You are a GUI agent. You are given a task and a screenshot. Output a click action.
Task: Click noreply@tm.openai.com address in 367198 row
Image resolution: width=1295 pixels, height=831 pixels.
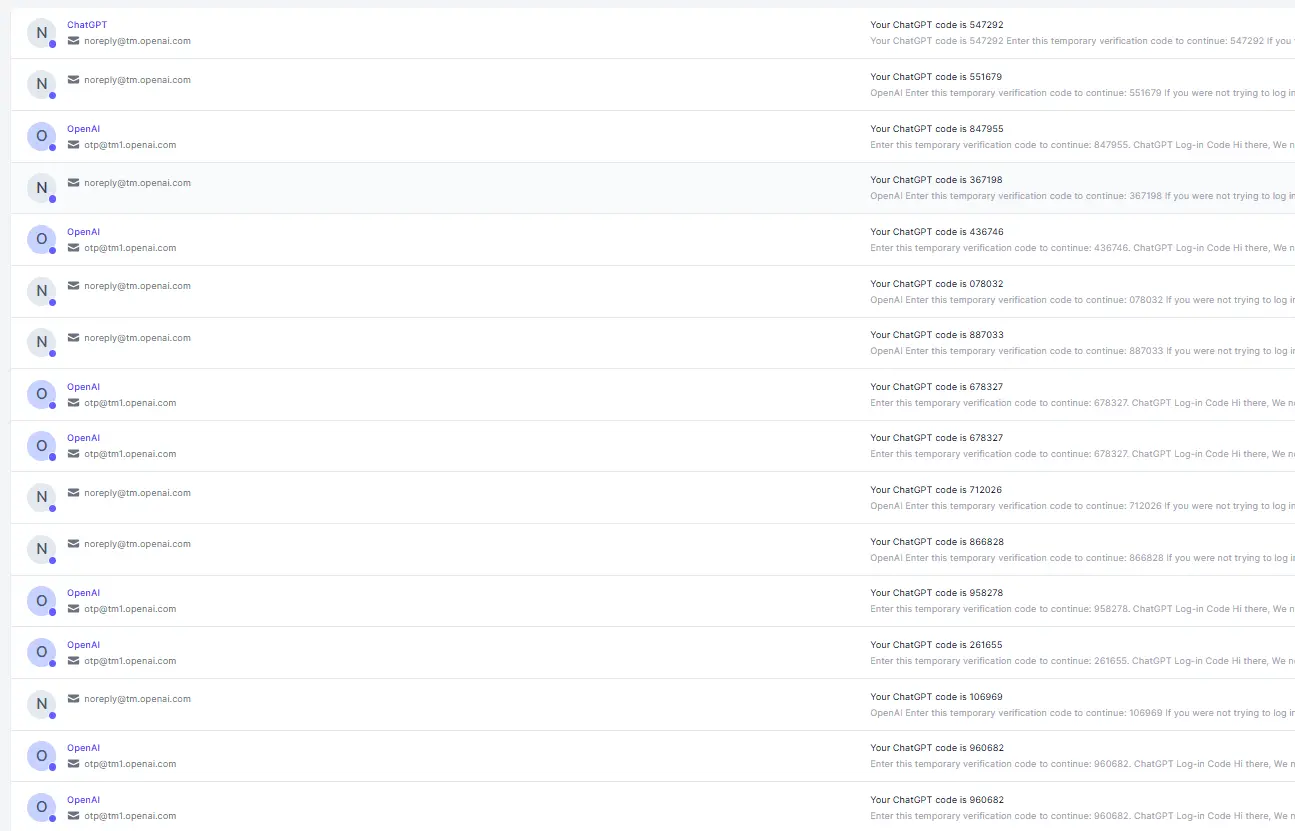(137, 183)
